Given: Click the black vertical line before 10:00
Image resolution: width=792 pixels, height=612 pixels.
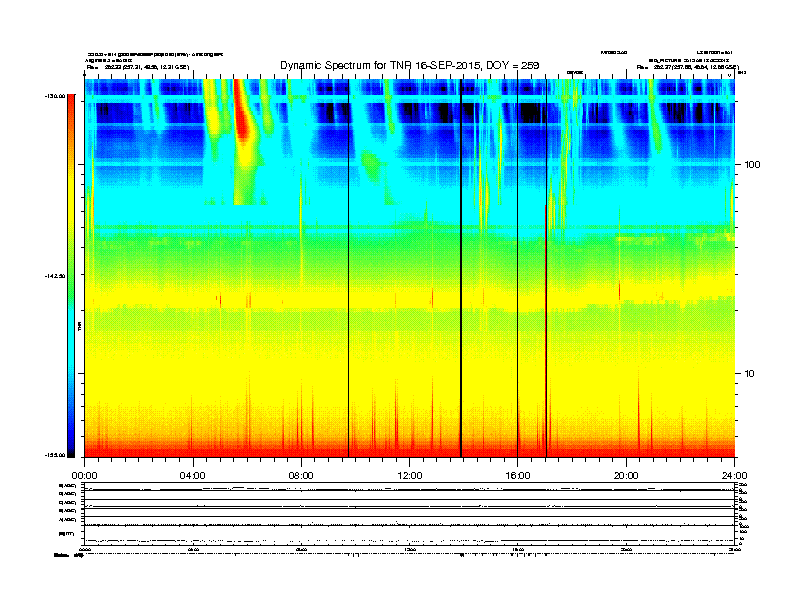Looking at the screenshot, I should pyautogui.click(x=349, y=268).
